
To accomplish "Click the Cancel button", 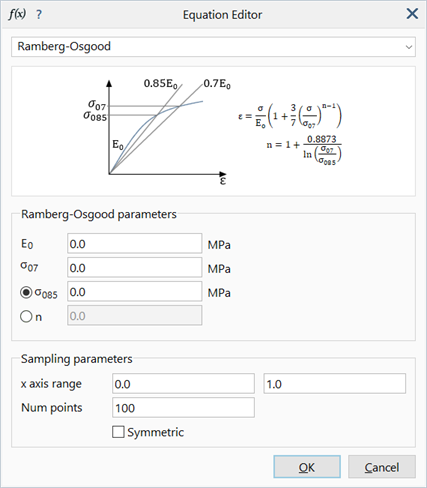I will [382, 467].
